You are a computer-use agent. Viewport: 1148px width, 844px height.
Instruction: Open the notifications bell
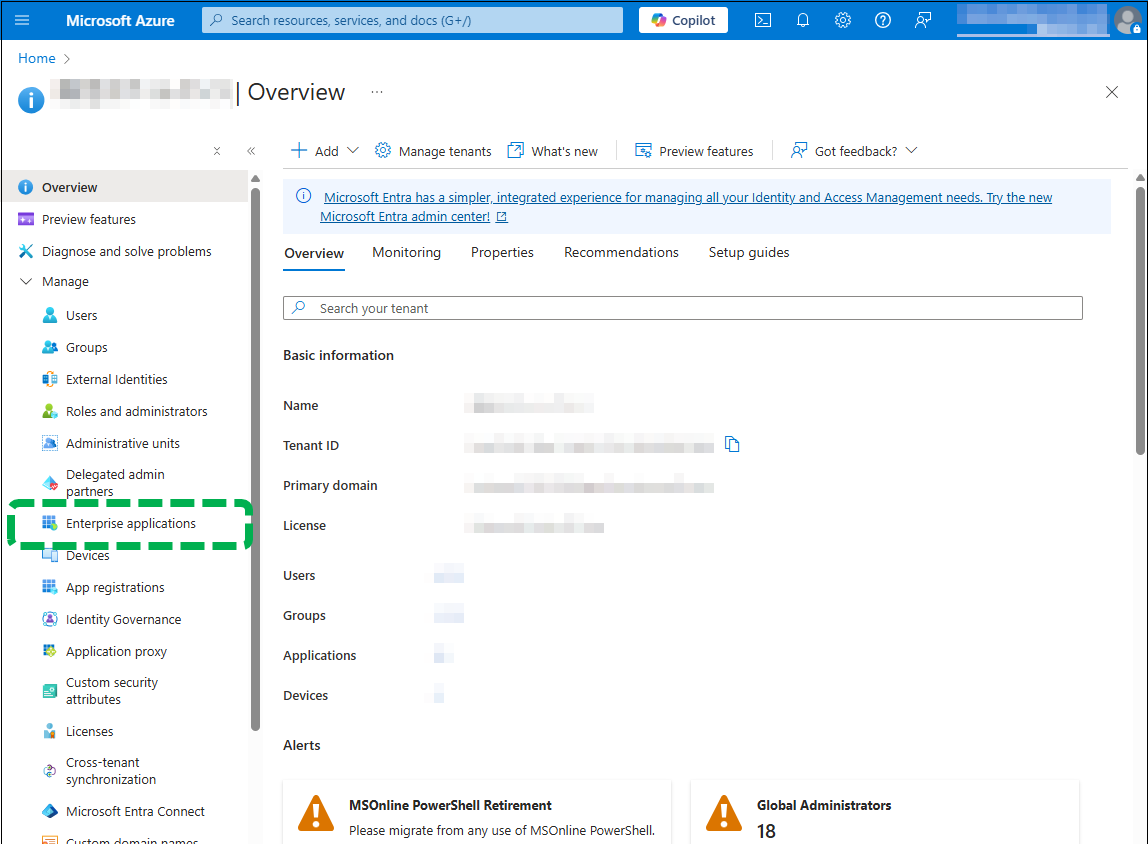802,20
